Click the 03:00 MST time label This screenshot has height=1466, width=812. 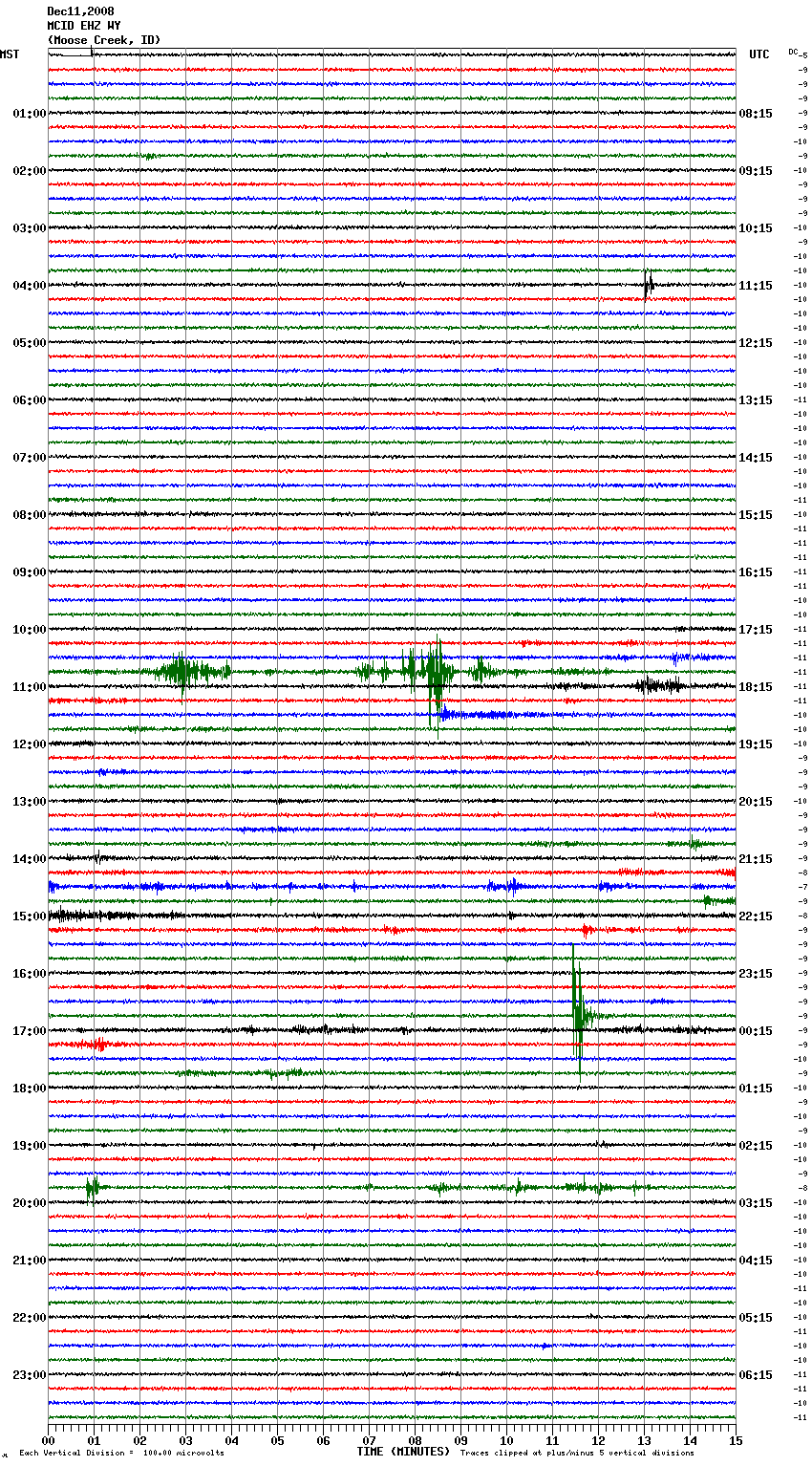pyautogui.click(x=30, y=228)
